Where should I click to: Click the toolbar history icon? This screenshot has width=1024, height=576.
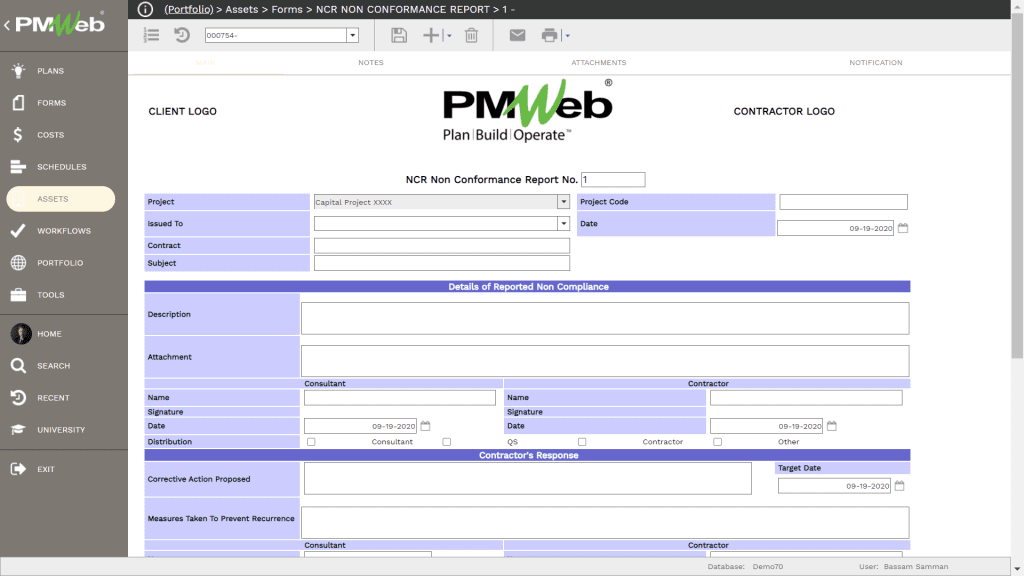[x=182, y=35]
